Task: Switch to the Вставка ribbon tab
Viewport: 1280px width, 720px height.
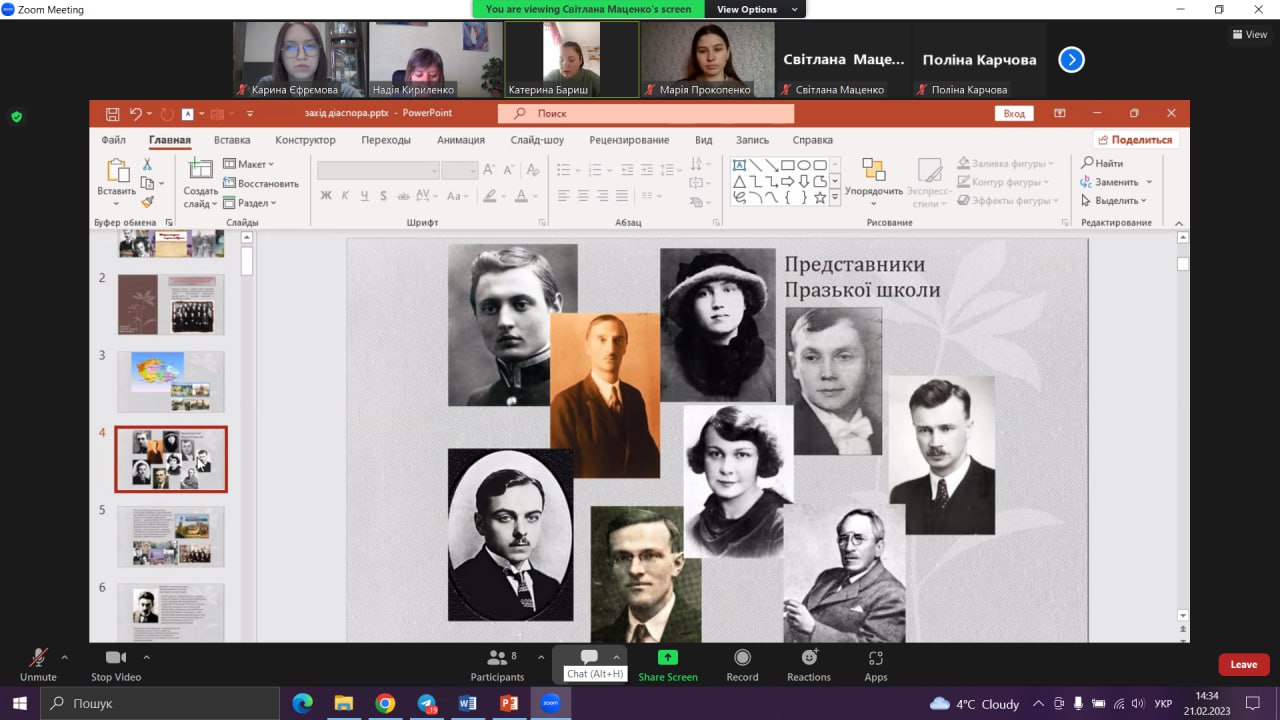Action: click(x=232, y=140)
